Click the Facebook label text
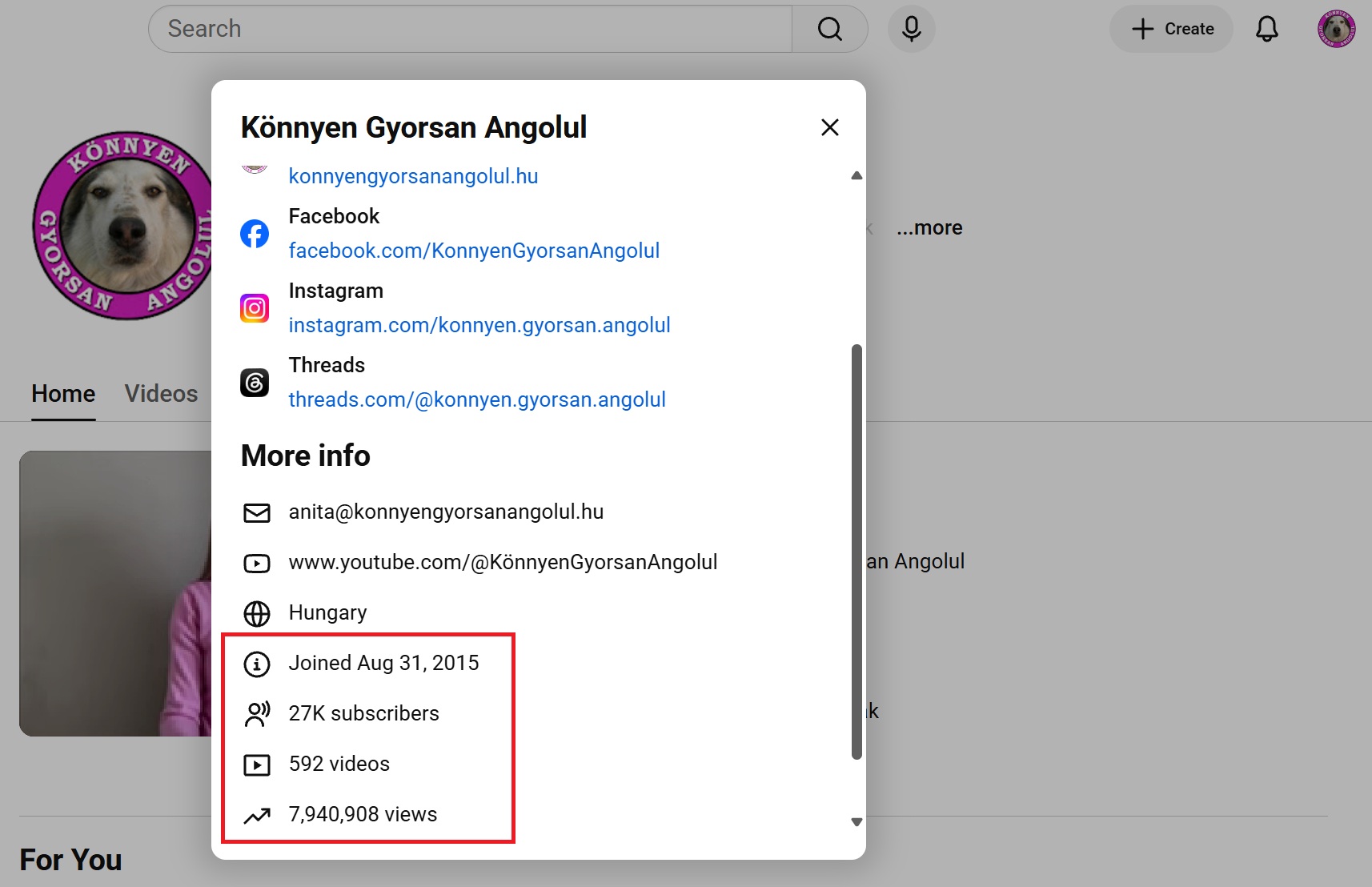The height and width of the screenshot is (887, 1372). pos(334,216)
